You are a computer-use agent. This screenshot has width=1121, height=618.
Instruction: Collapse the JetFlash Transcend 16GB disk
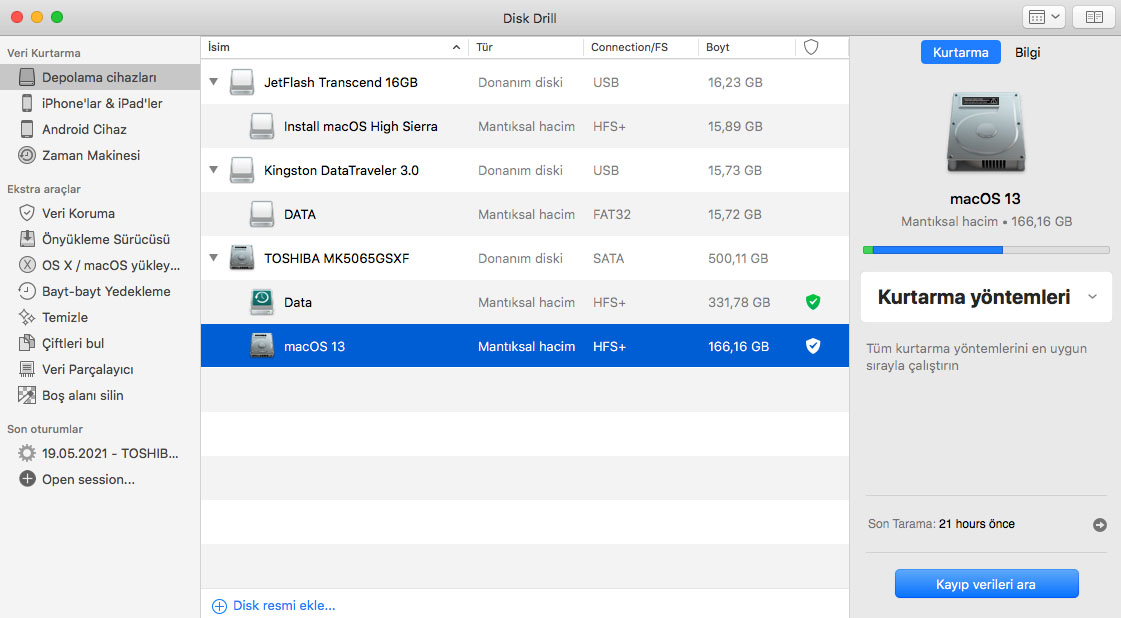[x=213, y=82]
